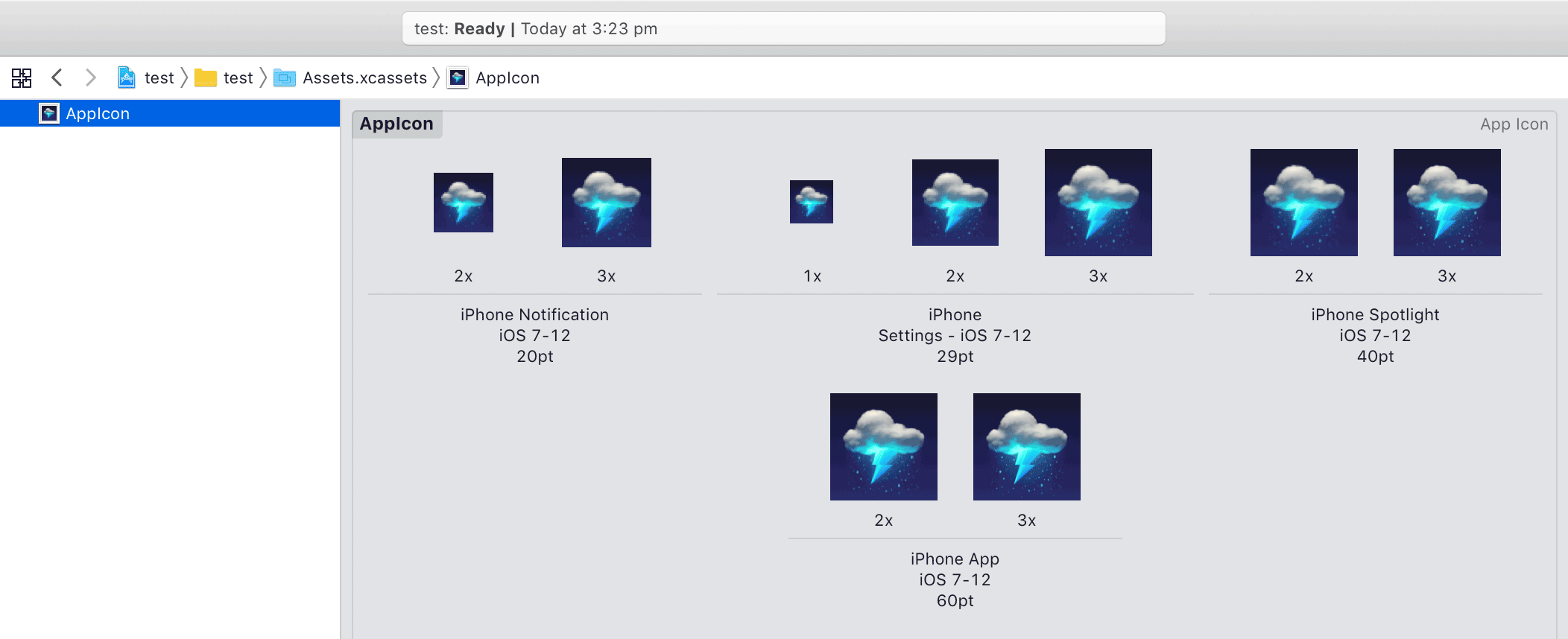This screenshot has width=1568, height=639.
Task: Click the AppIcon icon in breadcrumb
Action: [458, 77]
